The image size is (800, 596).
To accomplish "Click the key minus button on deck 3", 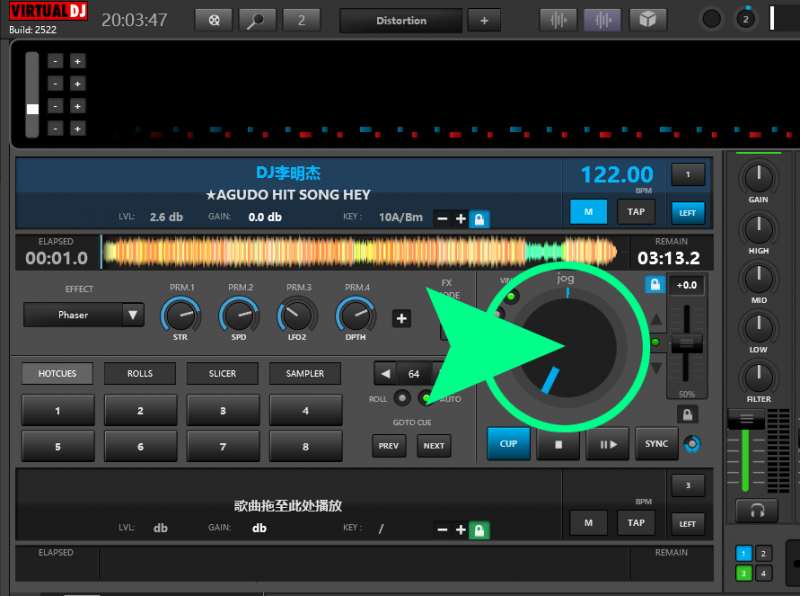I will point(442,530).
